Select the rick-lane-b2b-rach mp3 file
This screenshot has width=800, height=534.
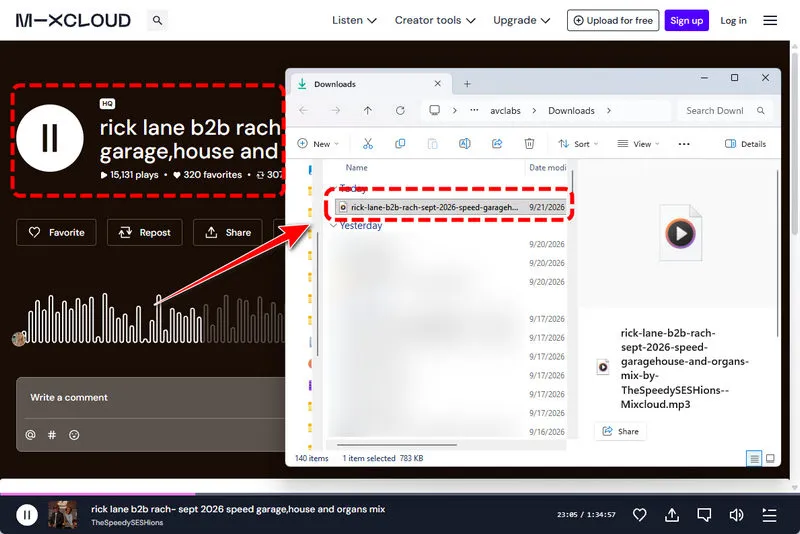(x=451, y=207)
